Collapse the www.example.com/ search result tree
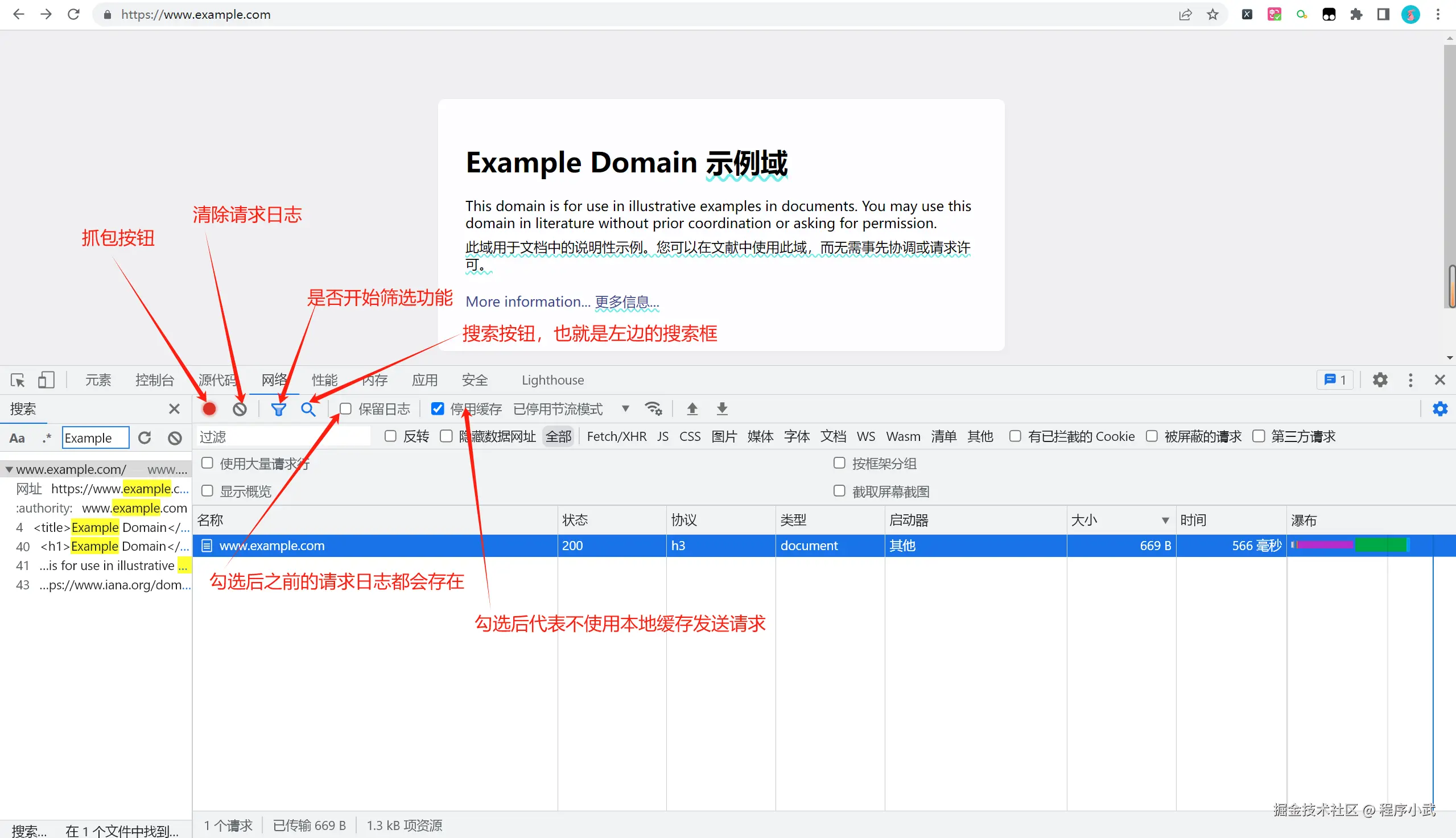 [x=9, y=470]
